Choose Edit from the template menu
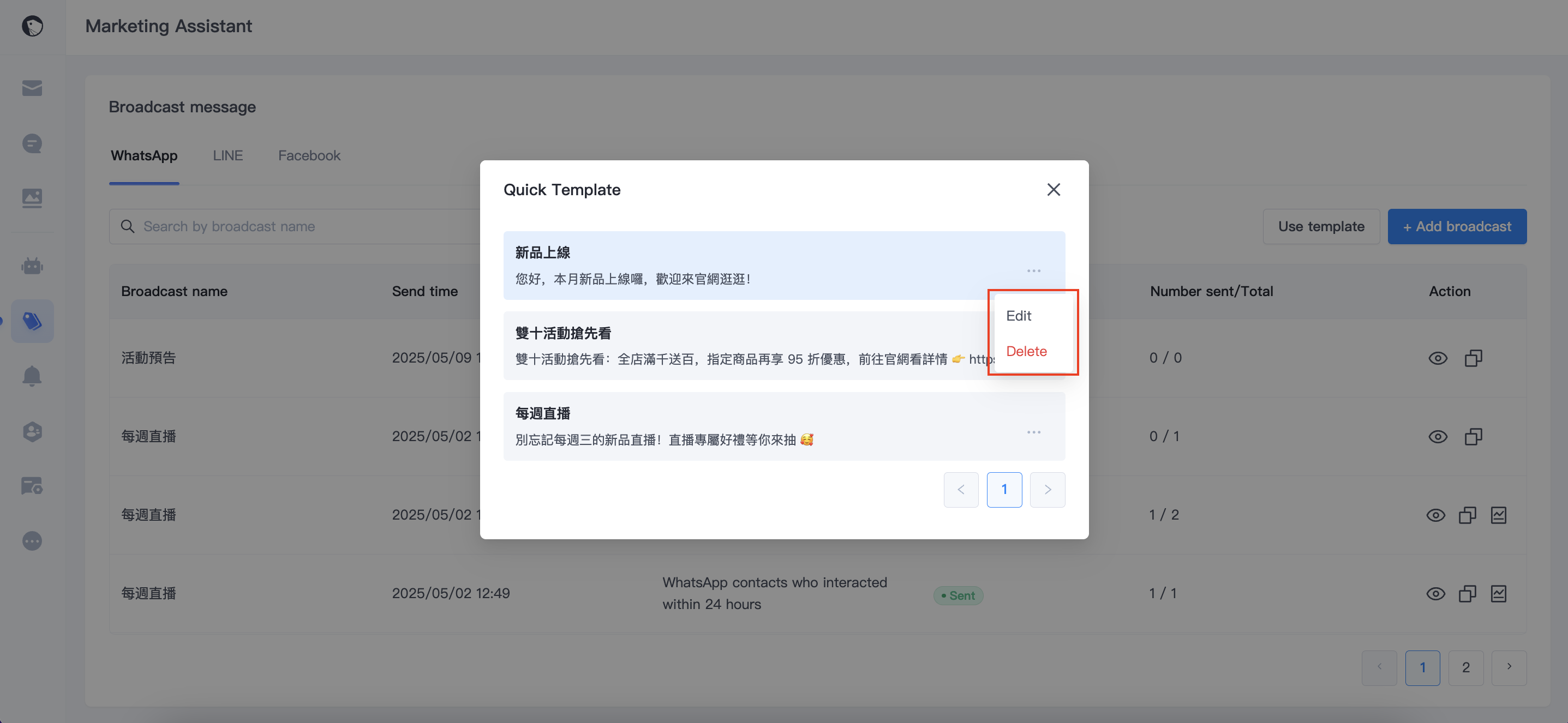 pos(1019,316)
